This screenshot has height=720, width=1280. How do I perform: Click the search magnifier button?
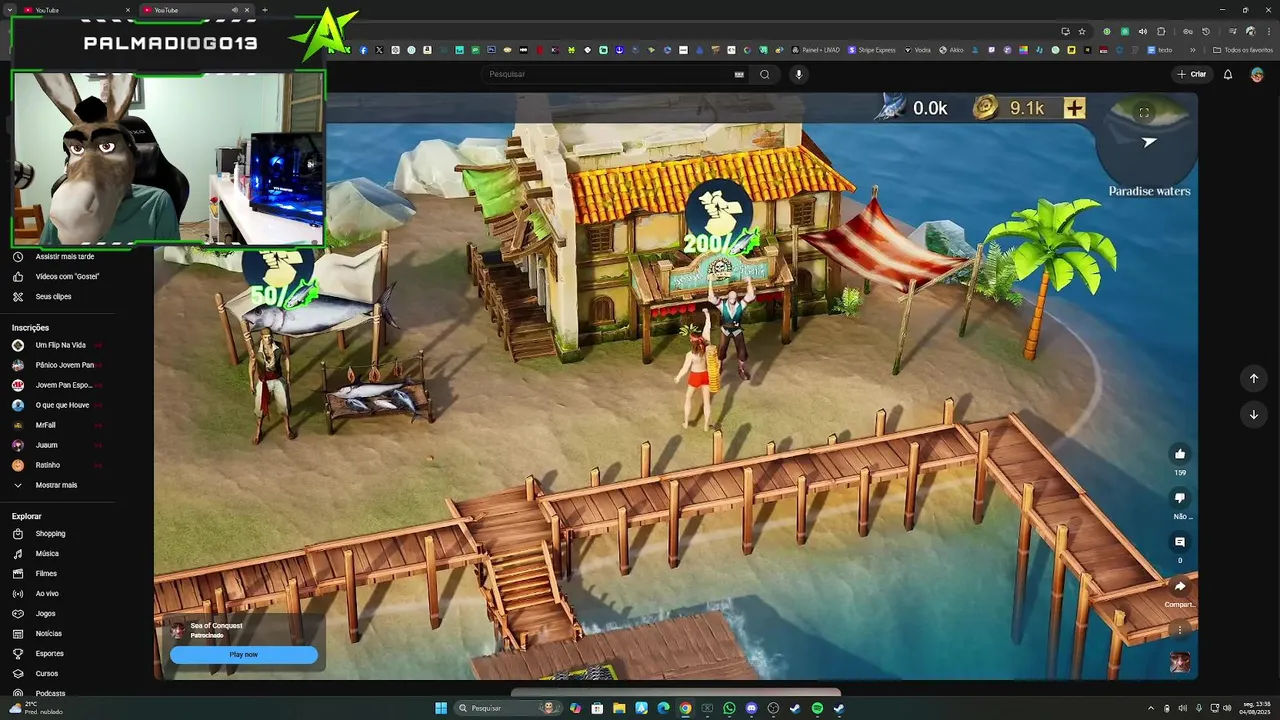tap(765, 74)
